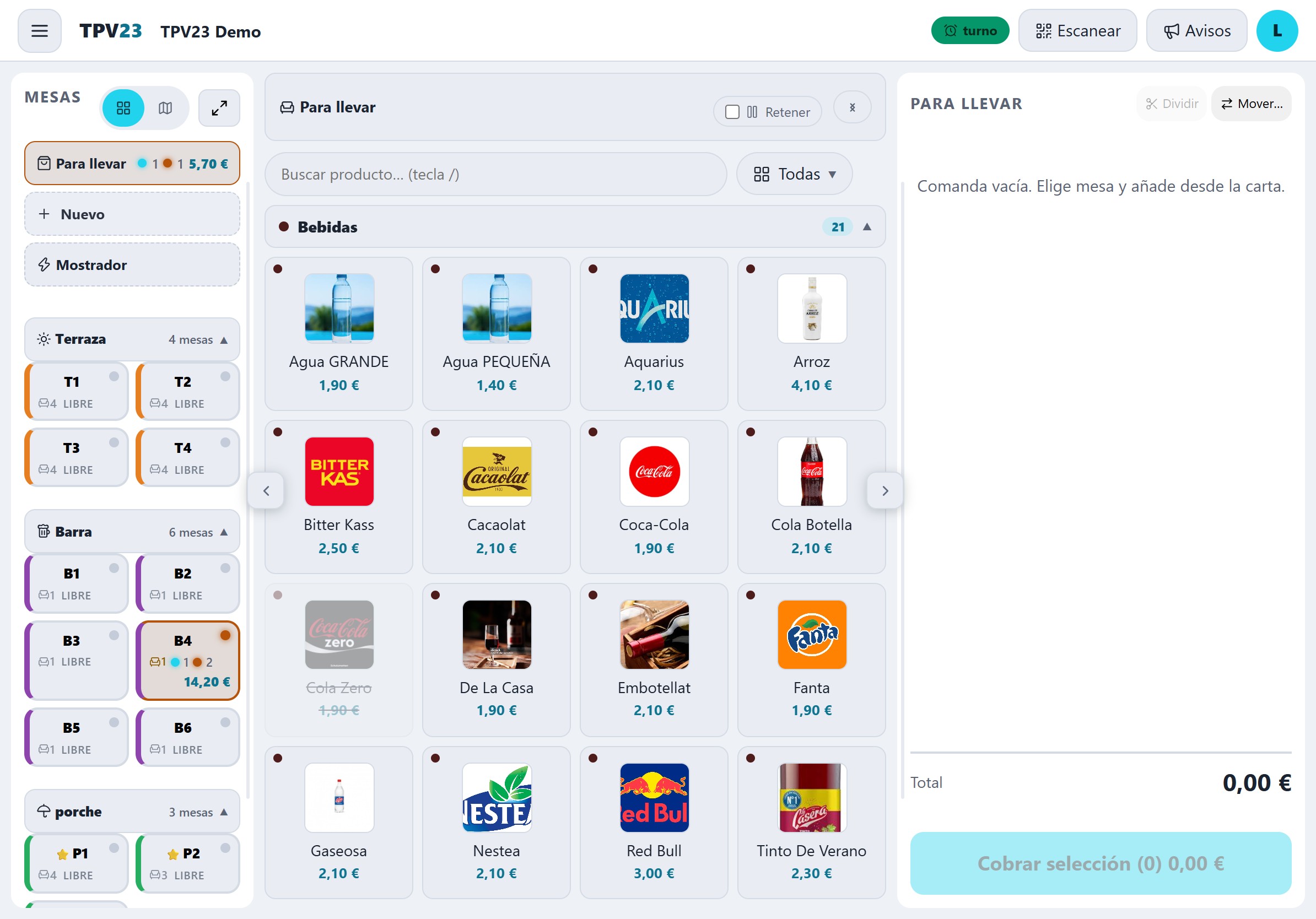Open the Escanear QR scanner
This screenshot has width=1316, height=919.
(x=1077, y=31)
